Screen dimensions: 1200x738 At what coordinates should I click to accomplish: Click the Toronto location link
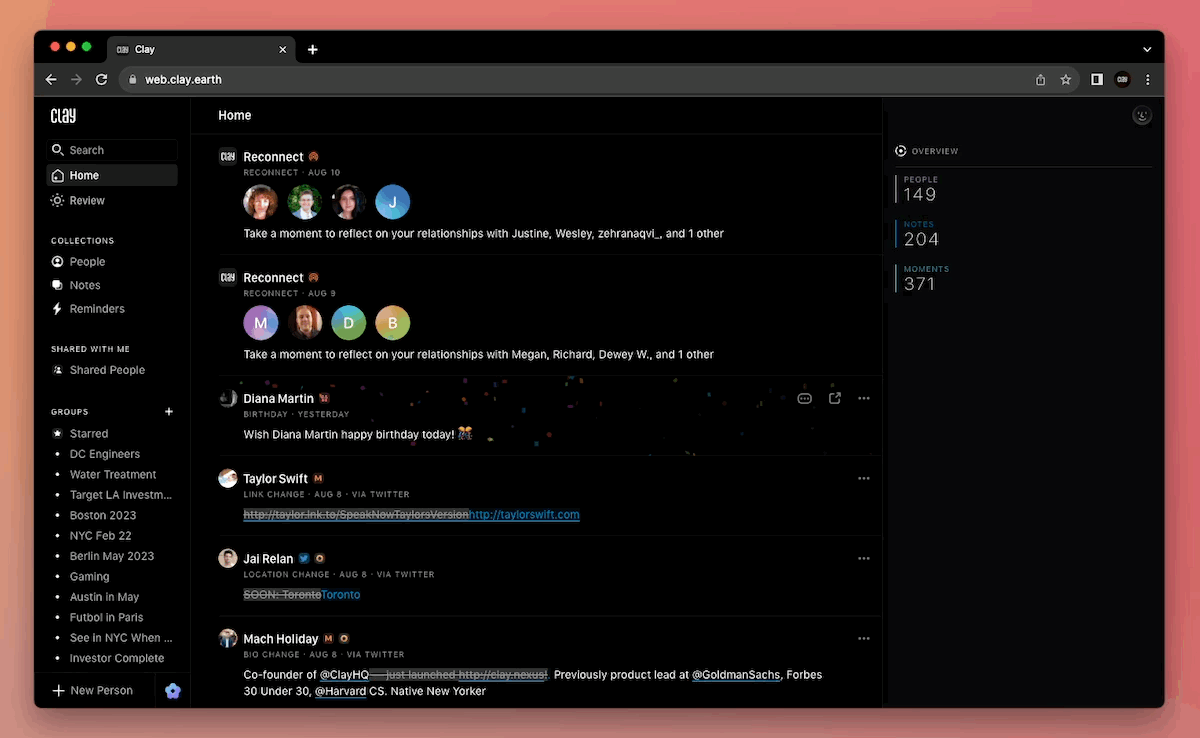point(341,595)
